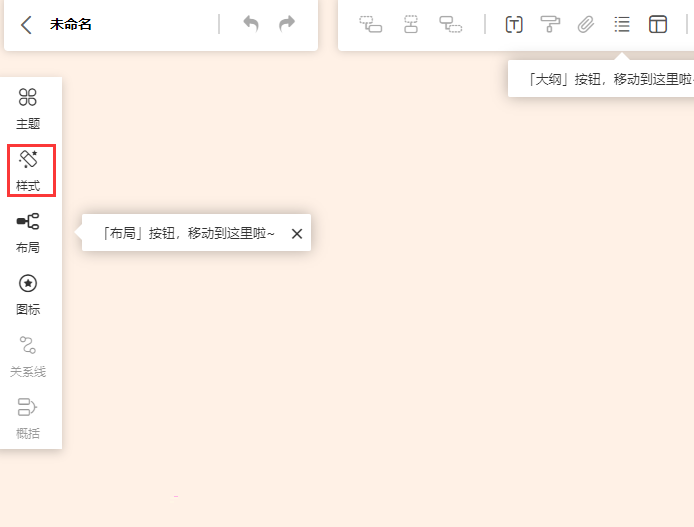Screen dimensions: 694x527
Task: Open the 样式 style panel
Action: pyautogui.click(x=28, y=171)
